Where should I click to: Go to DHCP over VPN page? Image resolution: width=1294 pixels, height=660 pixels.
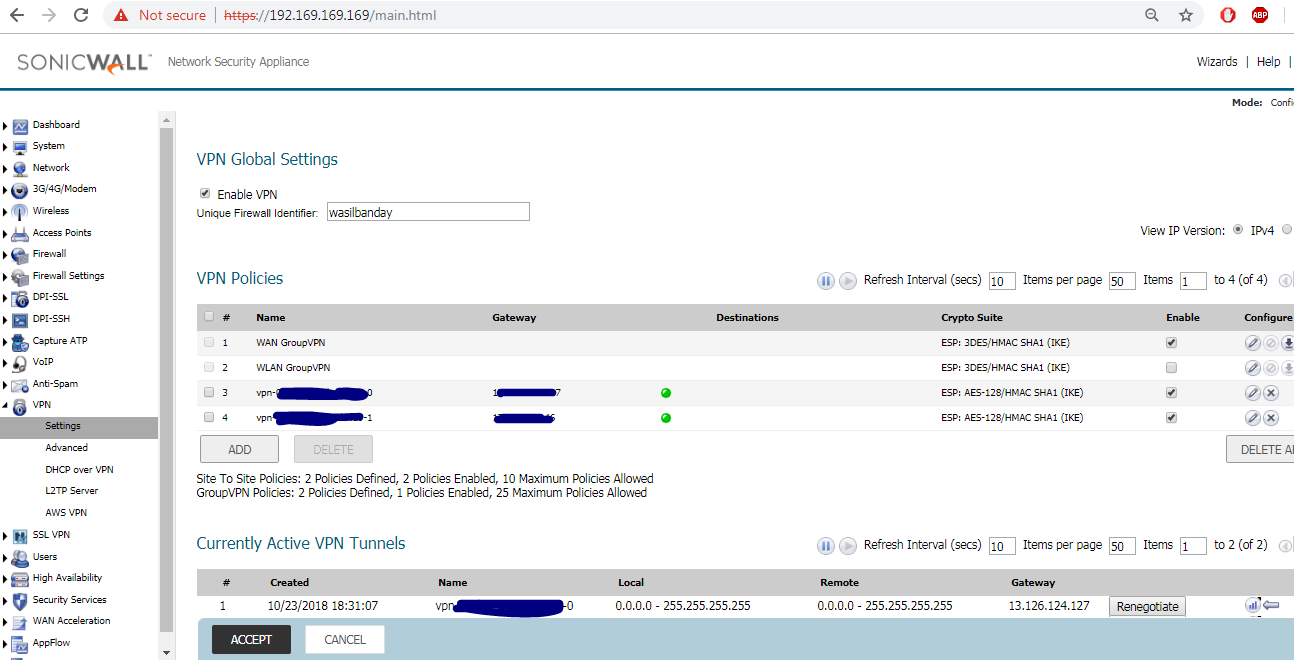[79, 470]
